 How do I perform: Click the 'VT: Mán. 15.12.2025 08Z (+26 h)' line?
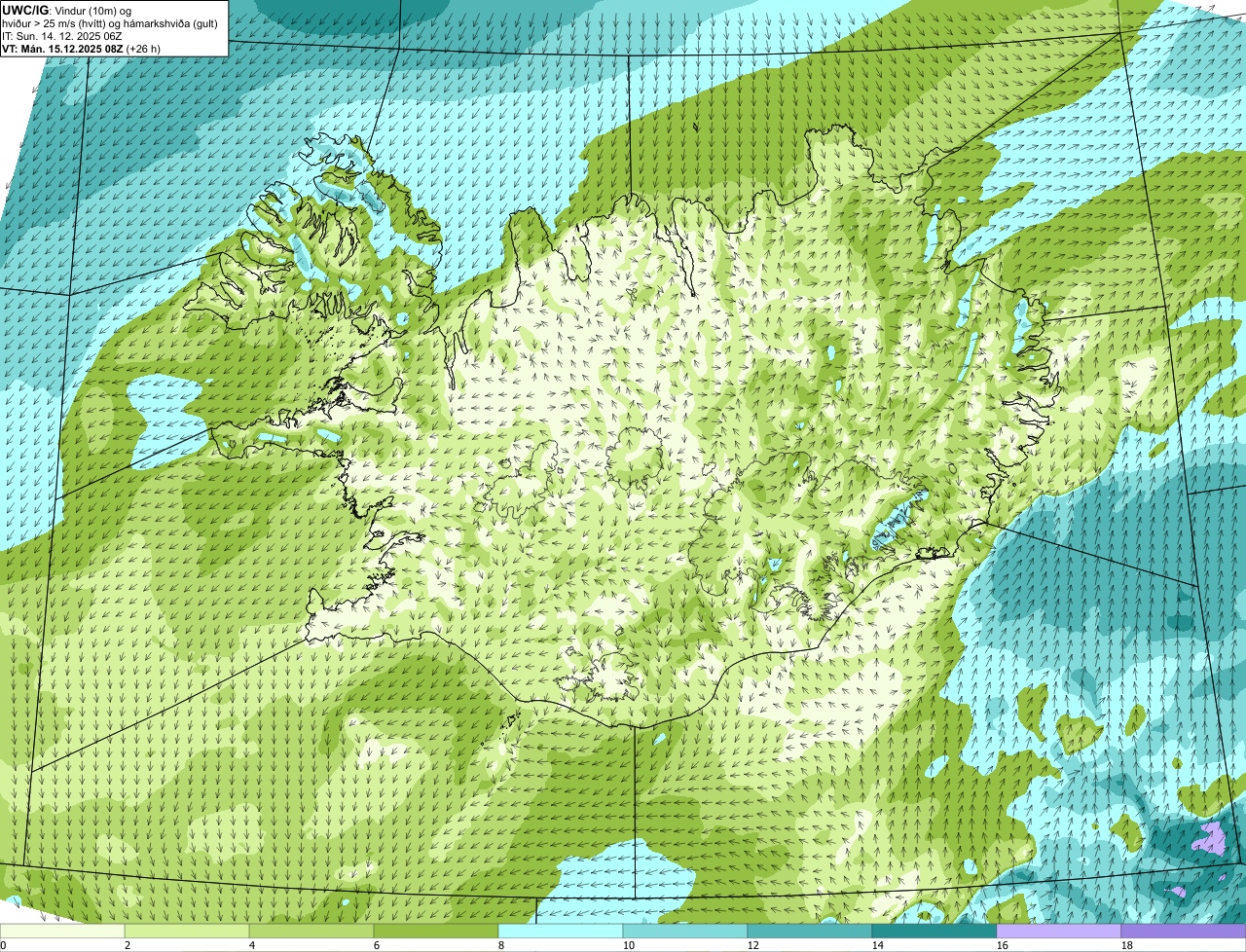[82, 48]
